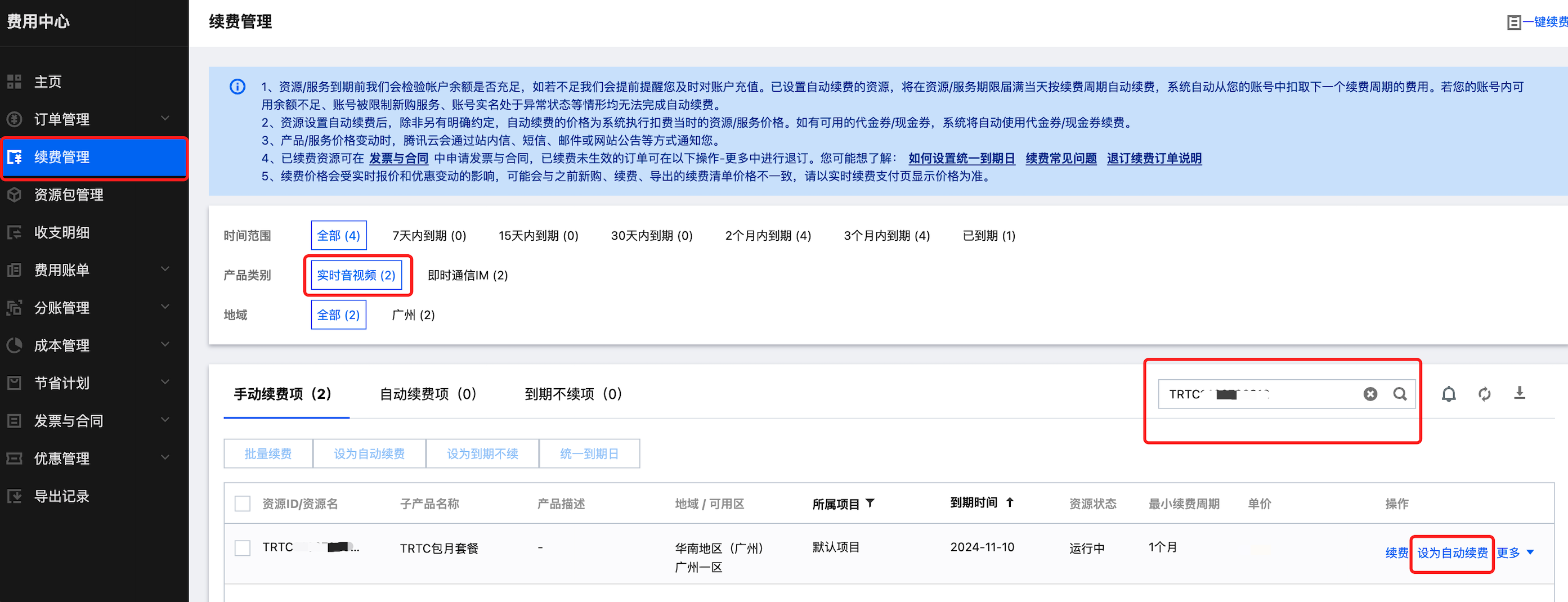Sort by 到期时间 arrow icon
This screenshot has width=1568, height=602.
[x=1010, y=502]
